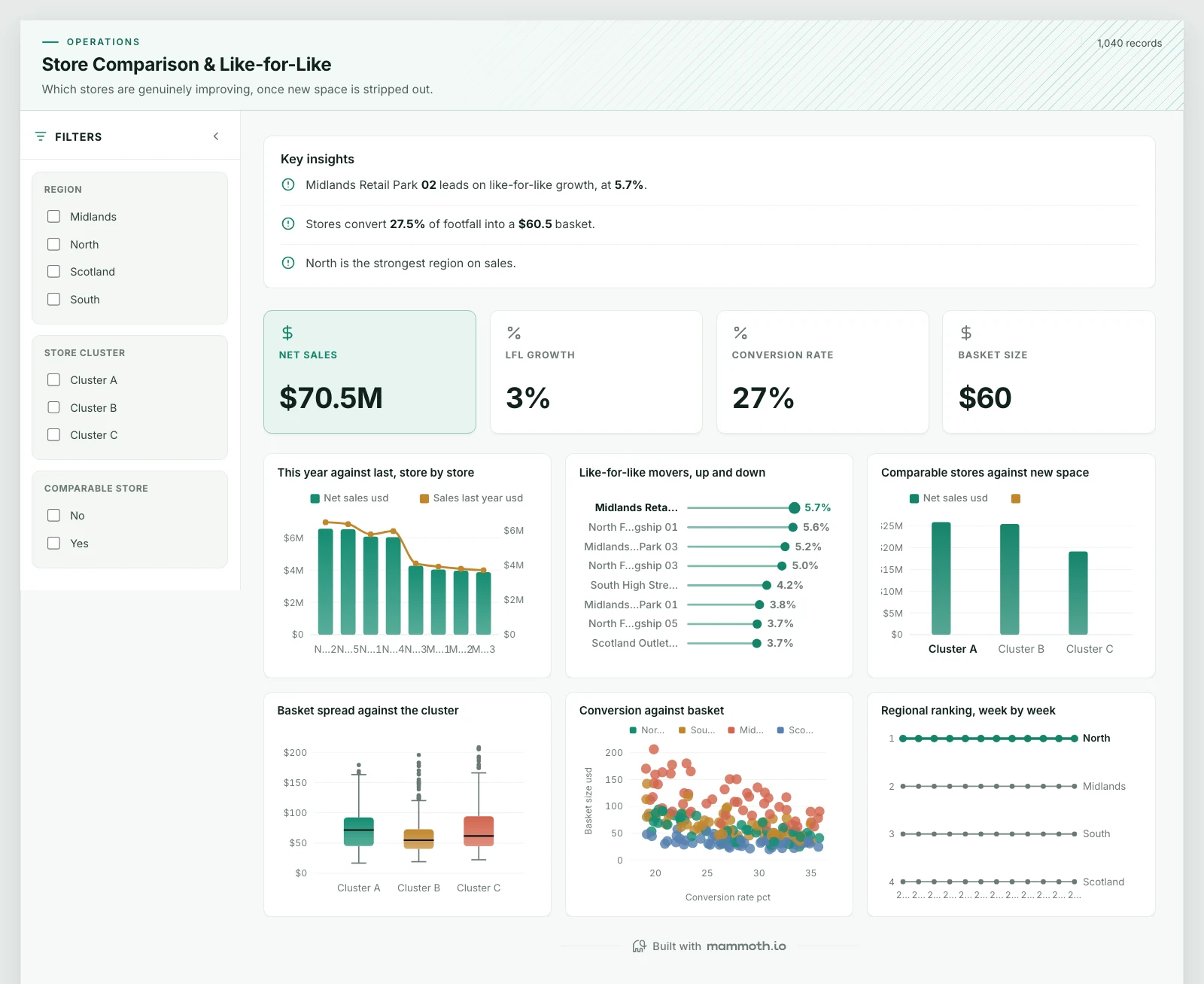1204x984 pixels.
Task: Toggle Sco... legend in conversion scatter
Action: coord(795,730)
